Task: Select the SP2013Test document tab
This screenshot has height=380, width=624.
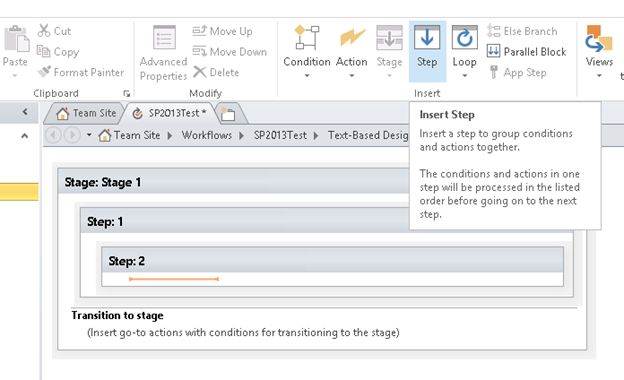Action: tap(171, 113)
